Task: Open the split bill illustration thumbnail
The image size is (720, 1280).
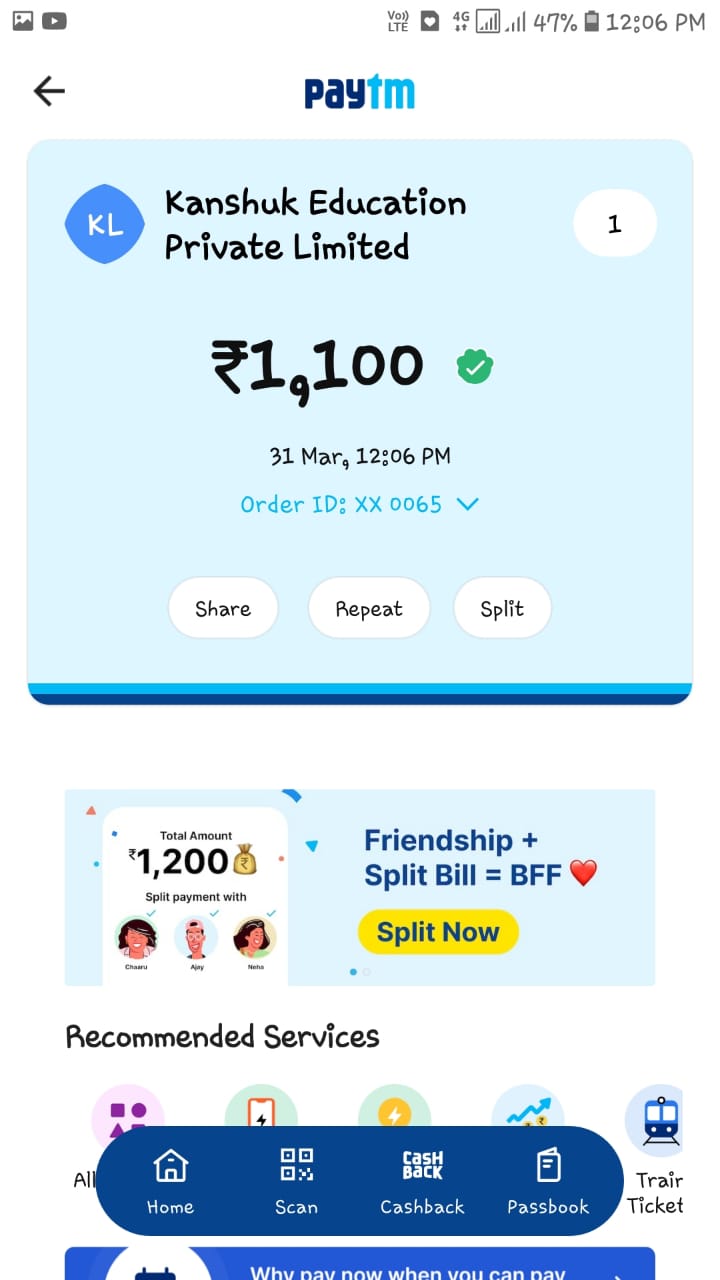Action: 195,895
